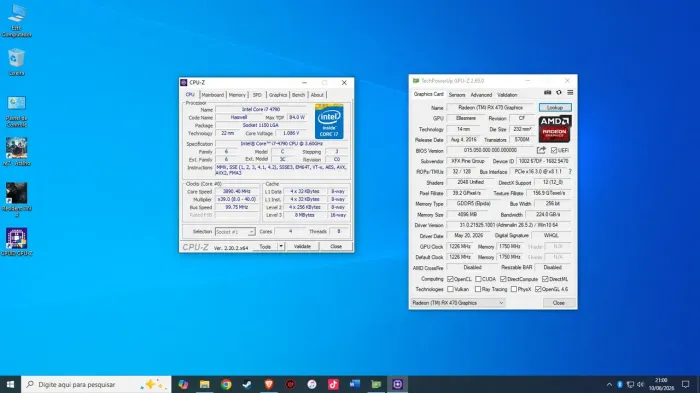Open Windows Start menu

[10, 384]
